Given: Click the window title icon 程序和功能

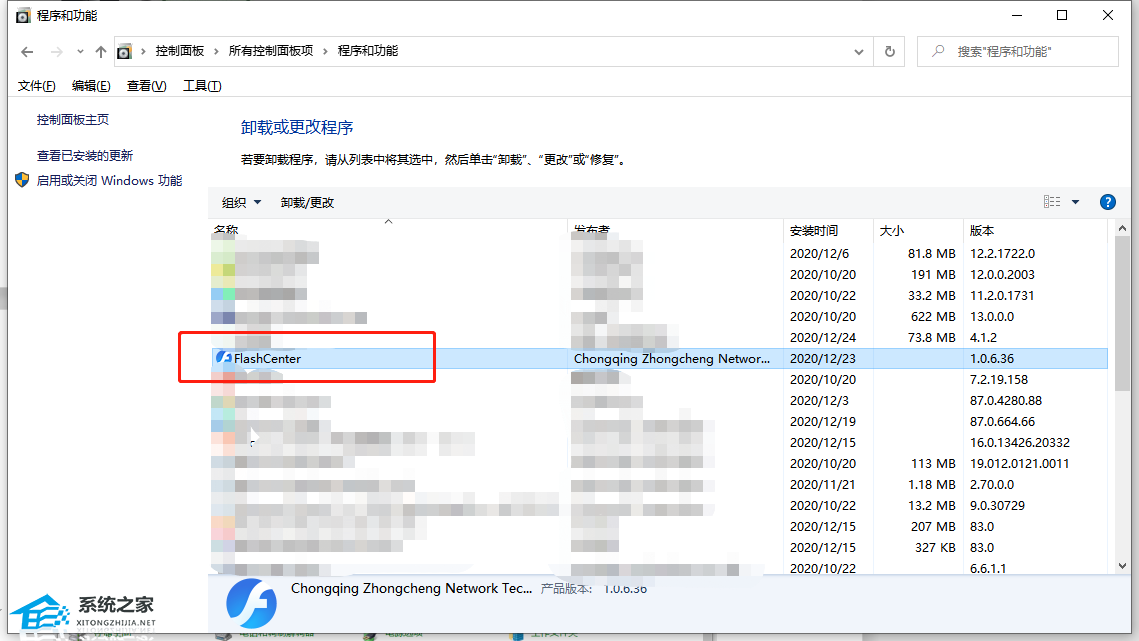Looking at the screenshot, I should 23,15.
